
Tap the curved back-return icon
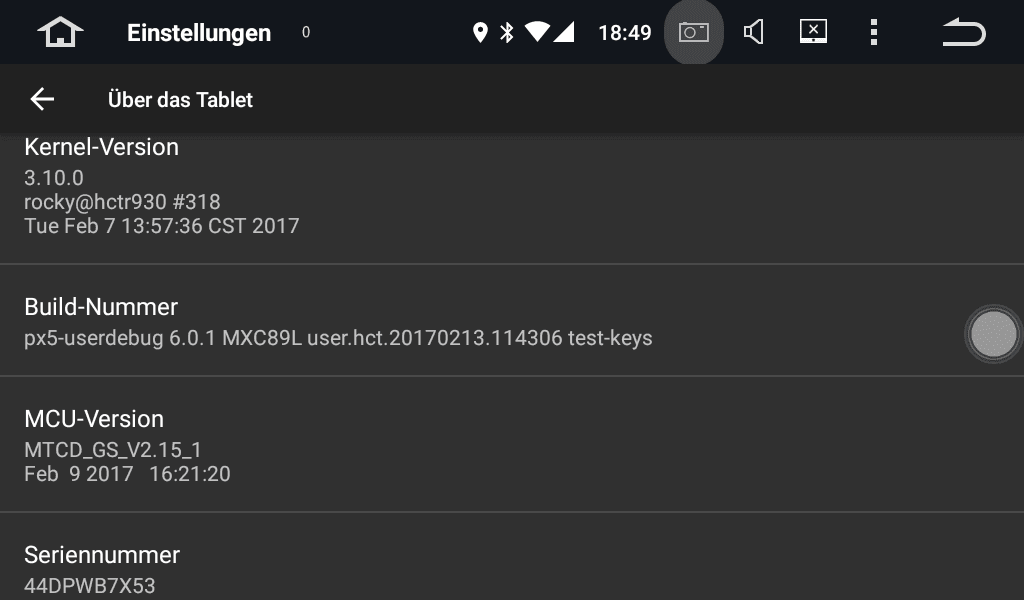click(964, 32)
